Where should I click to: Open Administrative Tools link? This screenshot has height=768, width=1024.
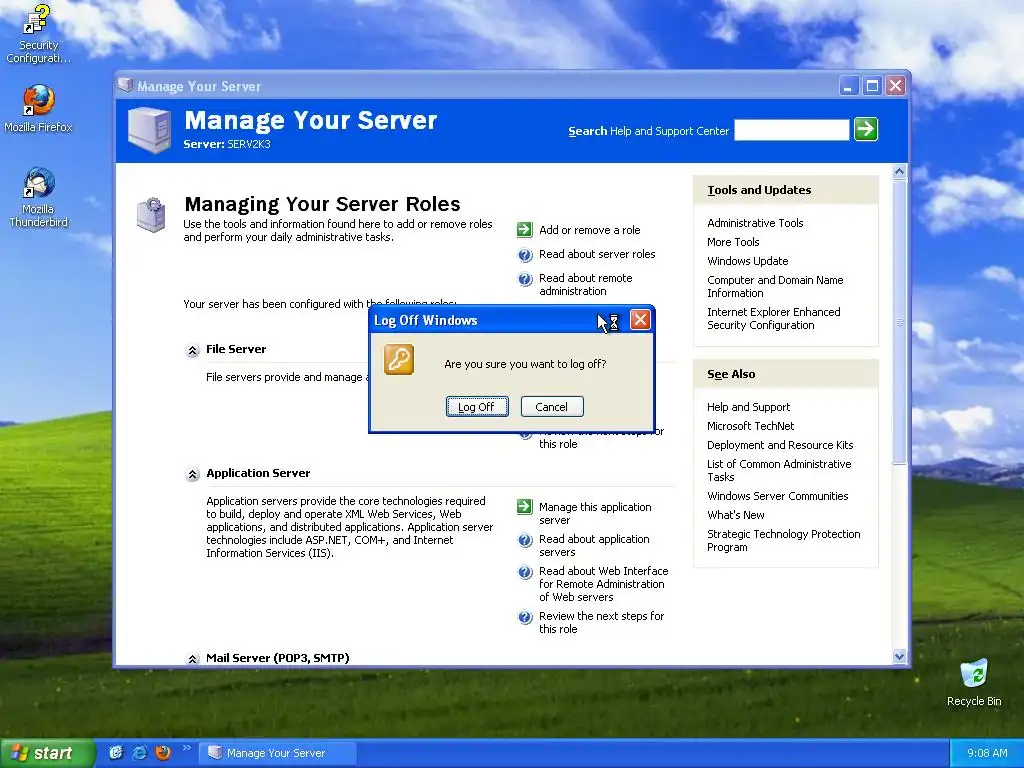click(x=755, y=223)
